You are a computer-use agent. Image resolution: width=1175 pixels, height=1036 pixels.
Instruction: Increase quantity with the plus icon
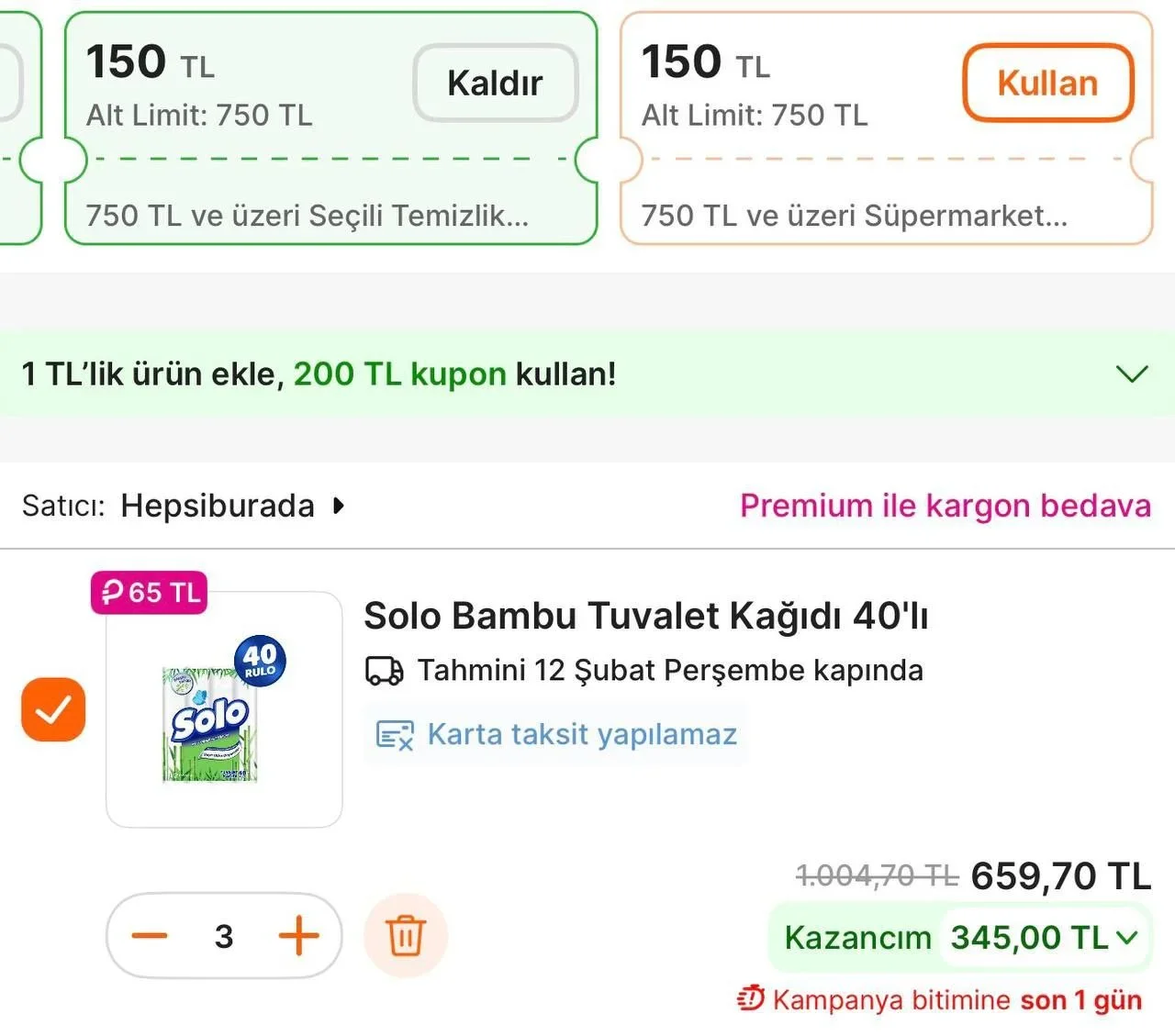pos(298,936)
